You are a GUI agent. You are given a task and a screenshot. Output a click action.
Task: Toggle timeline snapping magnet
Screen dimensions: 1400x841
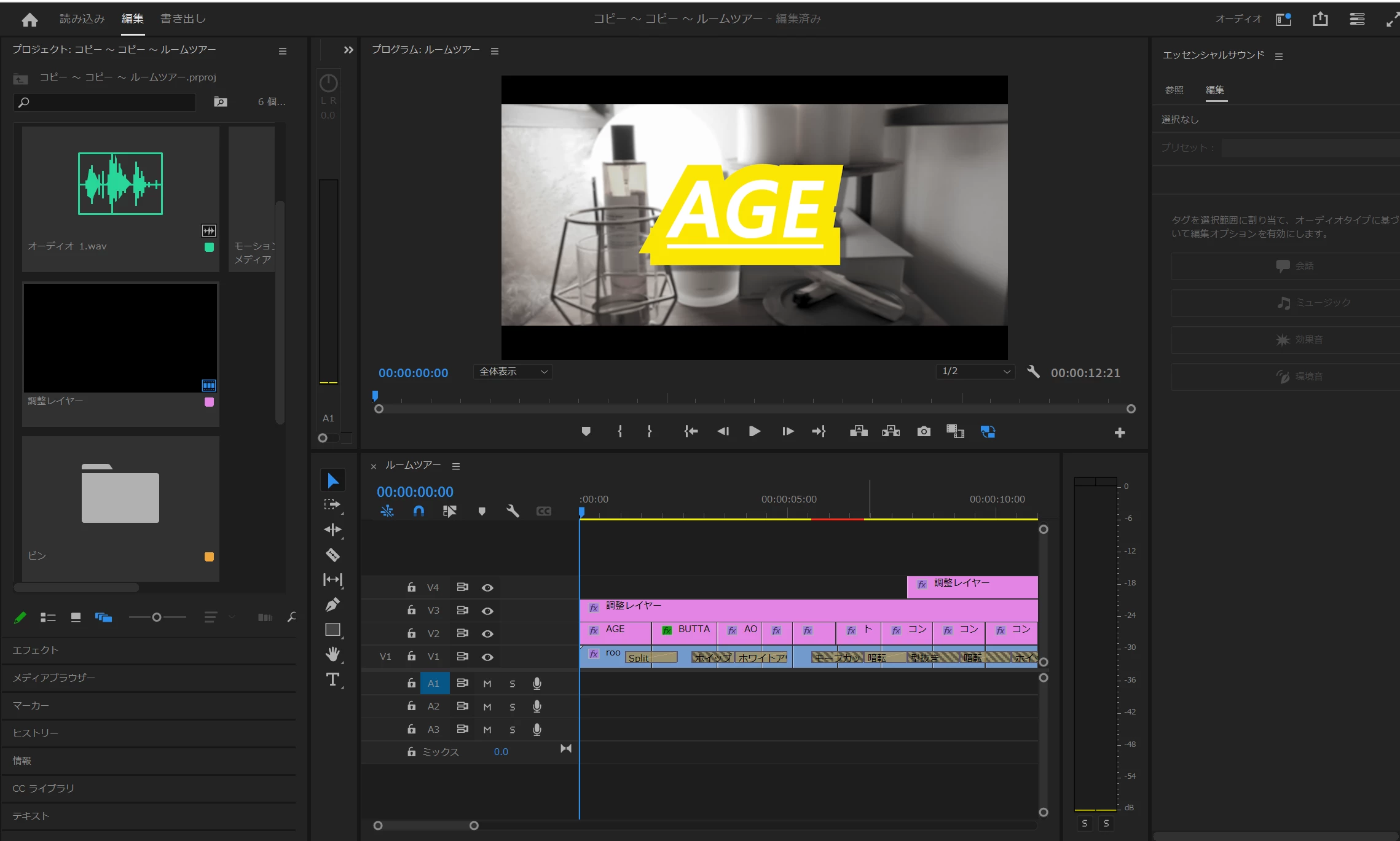(419, 511)
